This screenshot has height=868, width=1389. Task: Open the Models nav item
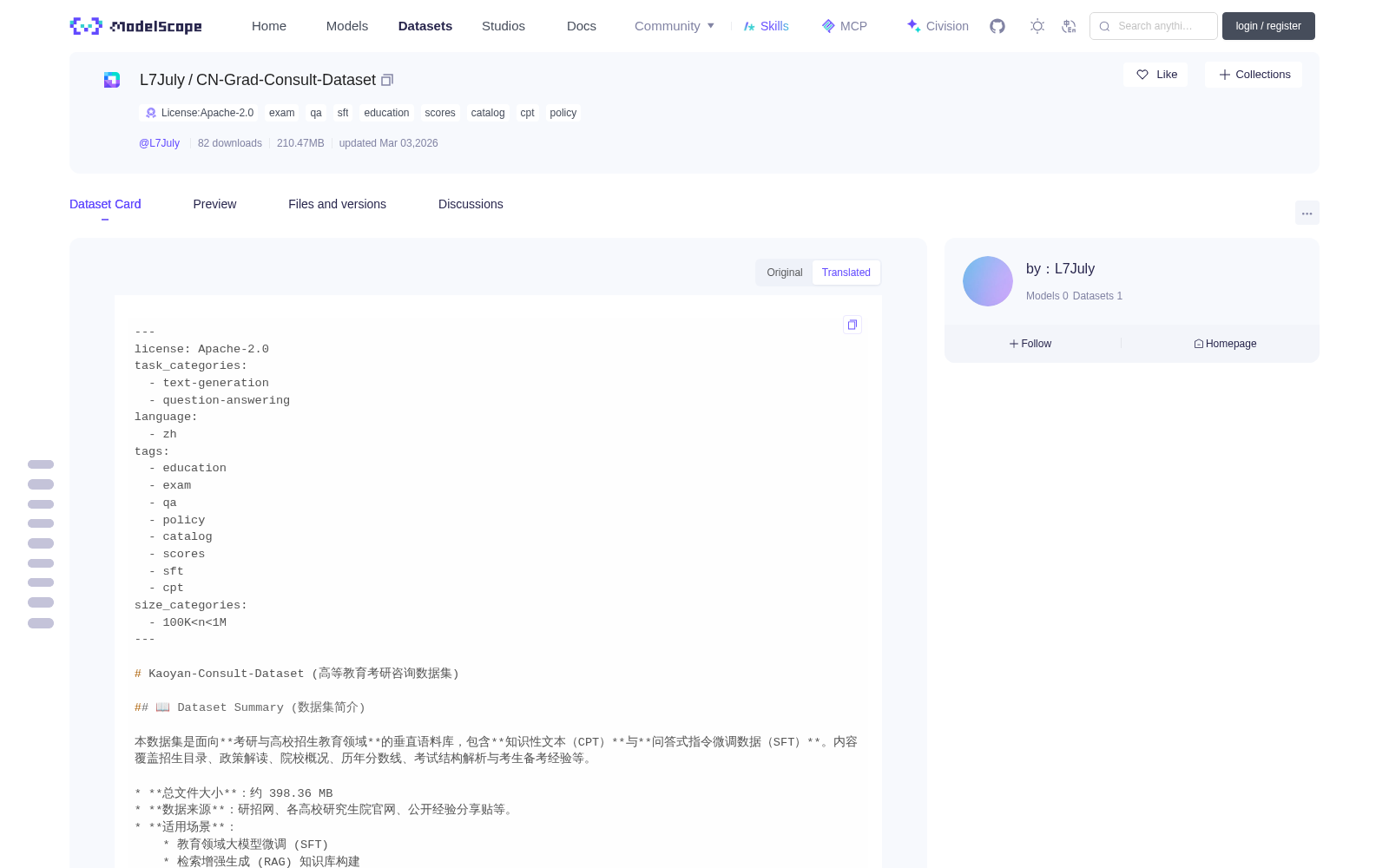(347, 26)
